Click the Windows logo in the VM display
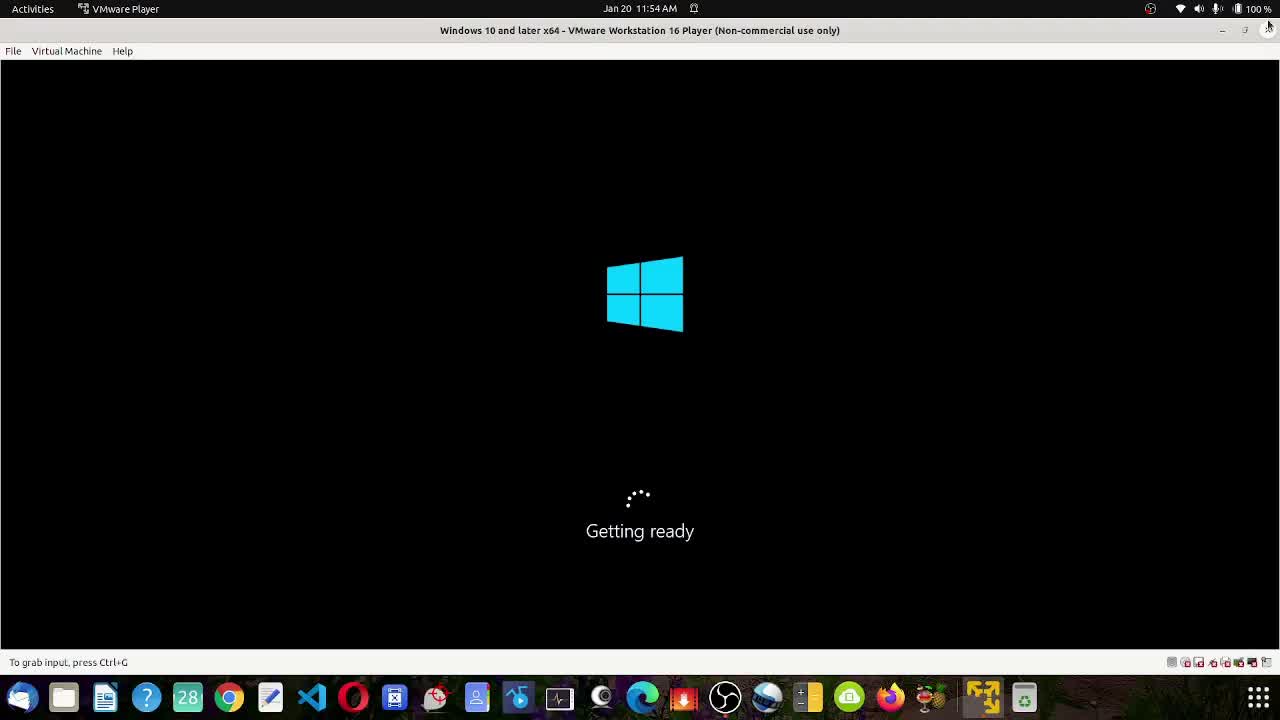The image size is (1280, 720). click(x=645, y=294)
